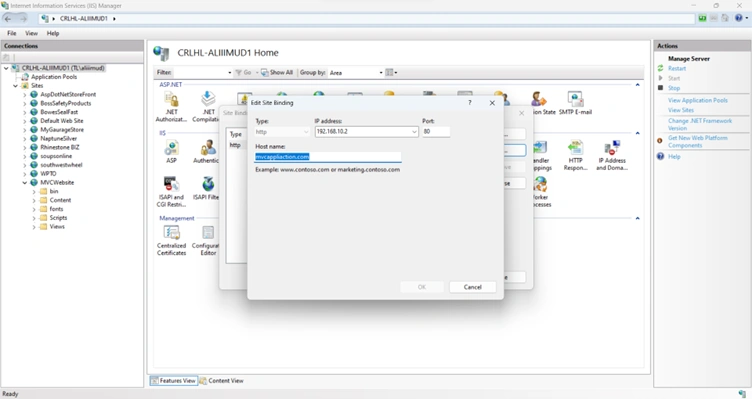The height and width of the screenshot is (399, 752).
Task: Switch to Content View tab
Action: 222,380
